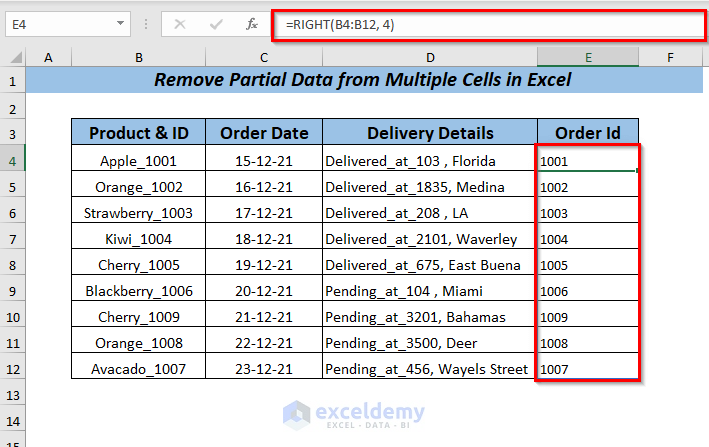Click the 'Product & ID' header cell
Screen dimensions: 709x447
click(138, 132)
